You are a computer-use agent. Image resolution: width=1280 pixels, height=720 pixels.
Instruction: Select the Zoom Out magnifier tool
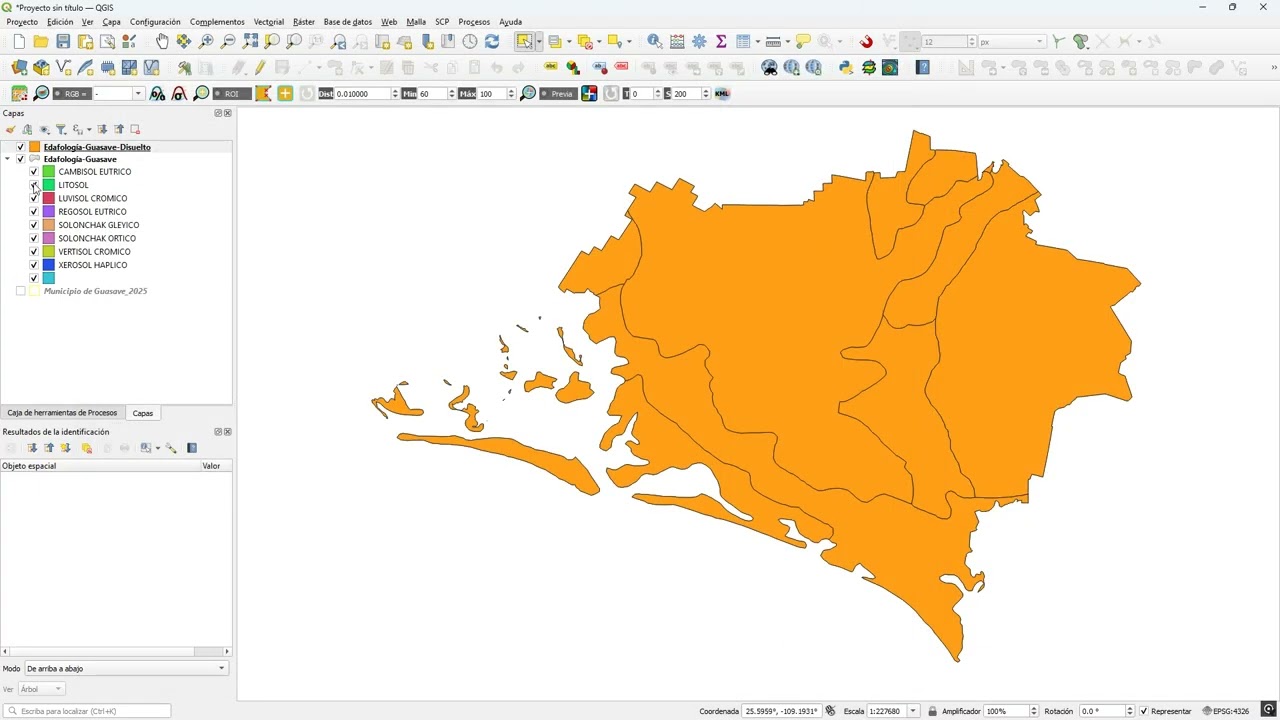[x=228, y=41]
